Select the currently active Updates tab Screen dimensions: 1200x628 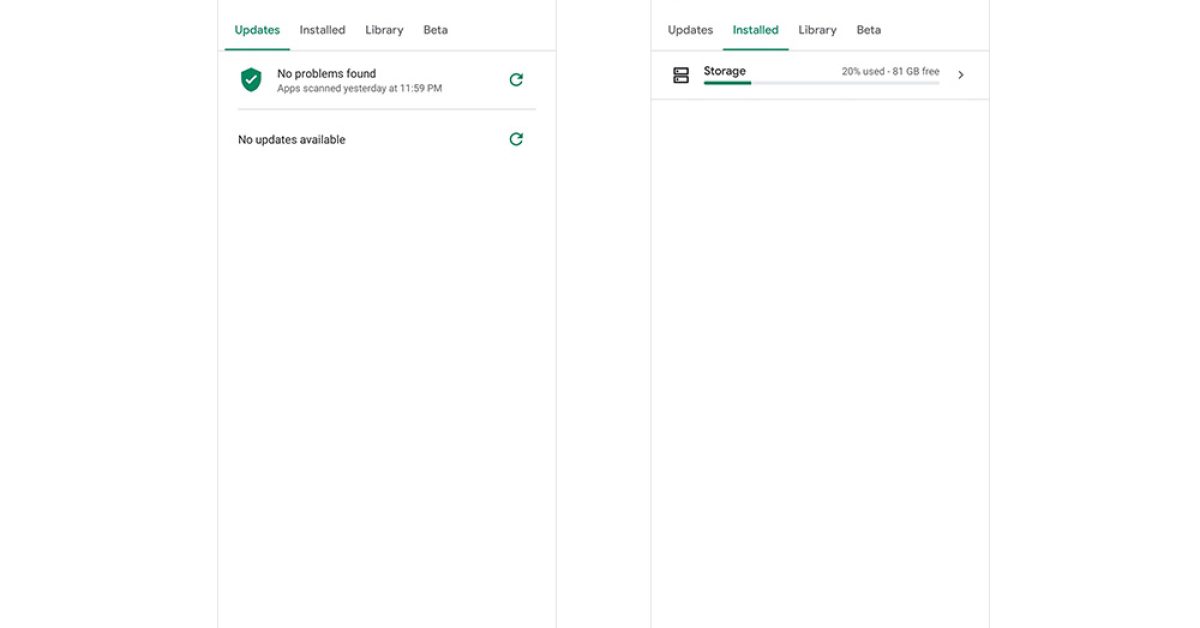click(x=257, y=30)
